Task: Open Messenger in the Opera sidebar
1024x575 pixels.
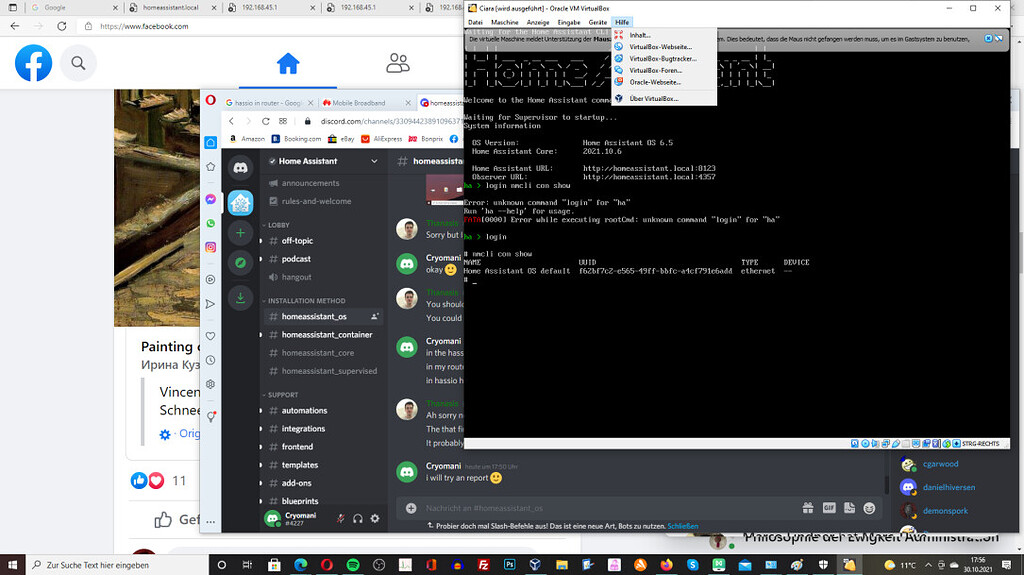Action: coord(210,199)
